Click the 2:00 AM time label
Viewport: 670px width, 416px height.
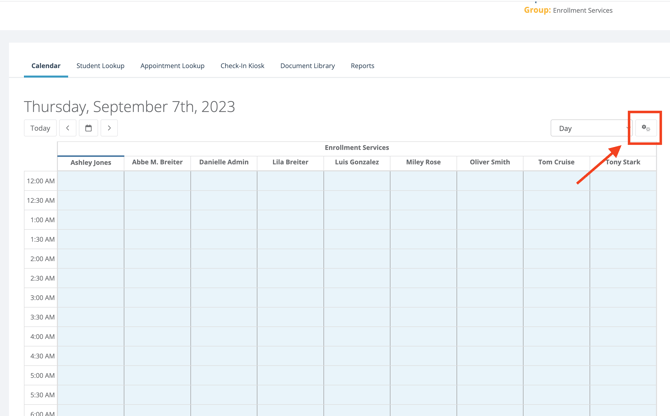[42, 259]
